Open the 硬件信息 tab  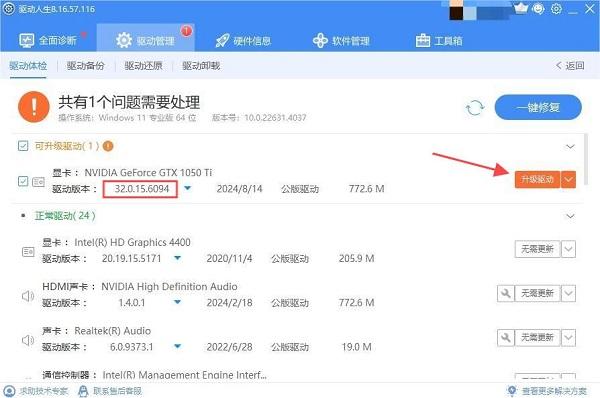point(243,40)
